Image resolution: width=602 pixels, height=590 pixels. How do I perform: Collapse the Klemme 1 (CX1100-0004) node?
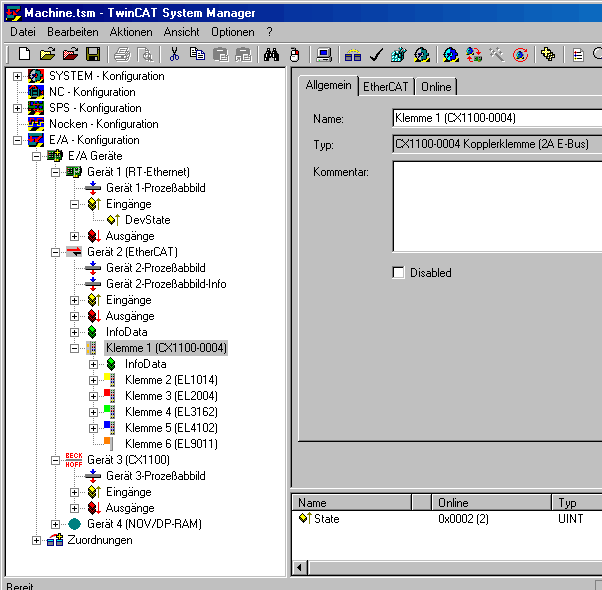(75, 348)
